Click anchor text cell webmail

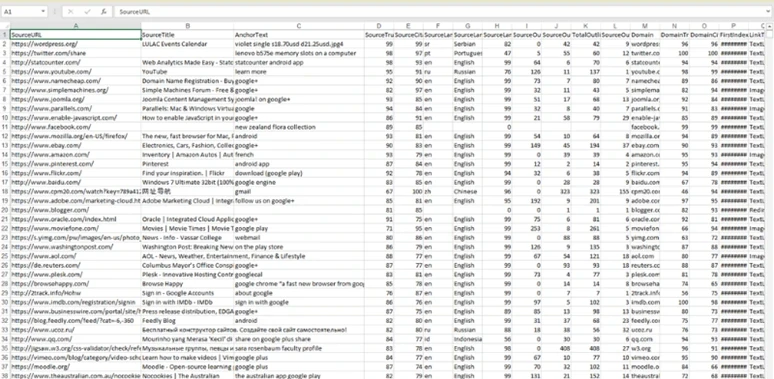pos(299,237)
